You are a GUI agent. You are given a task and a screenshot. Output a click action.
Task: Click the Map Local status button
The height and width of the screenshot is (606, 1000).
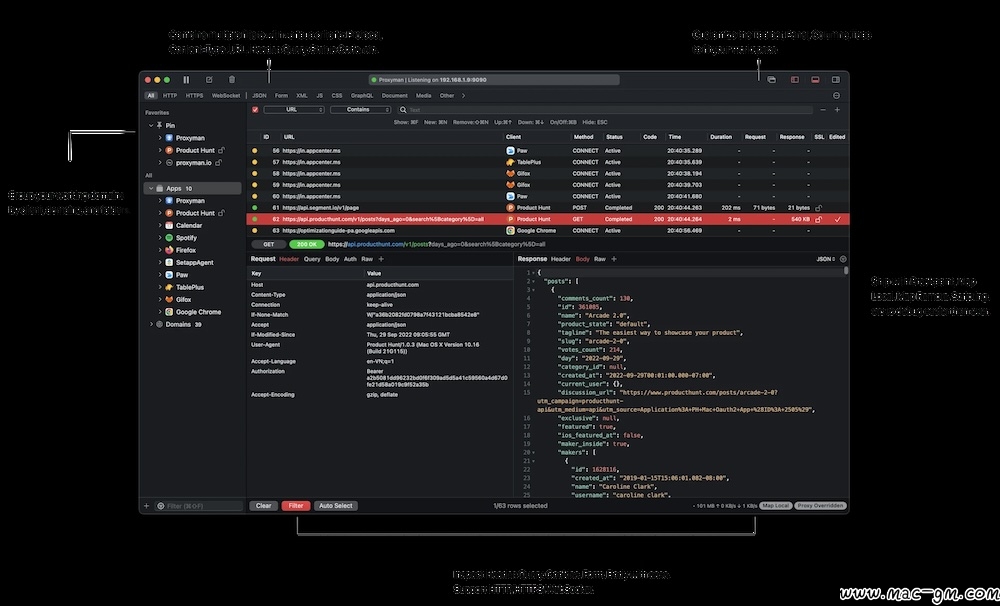[776, 506]
